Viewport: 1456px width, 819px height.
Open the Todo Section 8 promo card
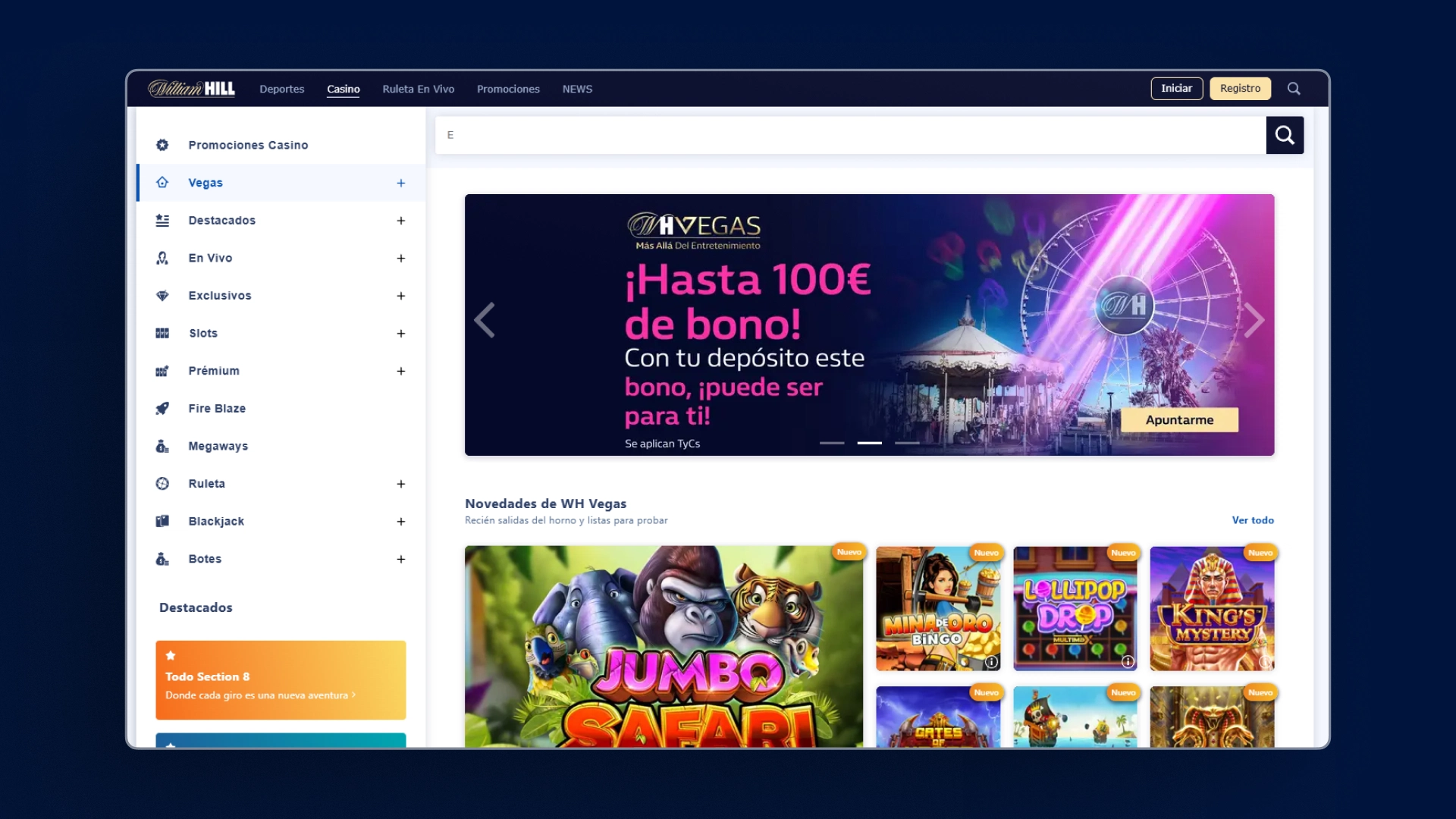tap(281, 680)
